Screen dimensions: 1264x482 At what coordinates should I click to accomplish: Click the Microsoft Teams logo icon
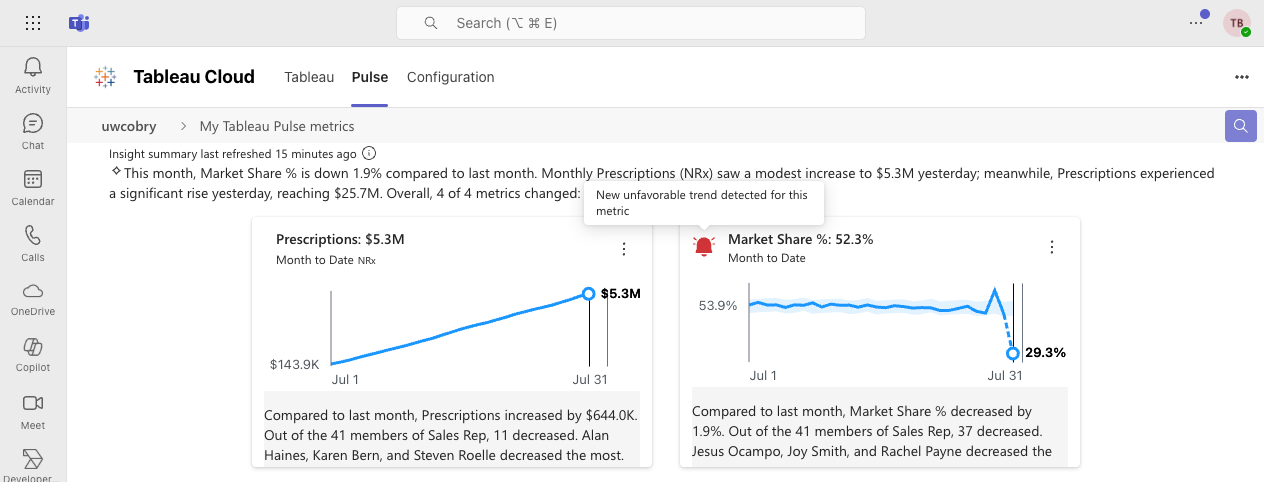79,23
